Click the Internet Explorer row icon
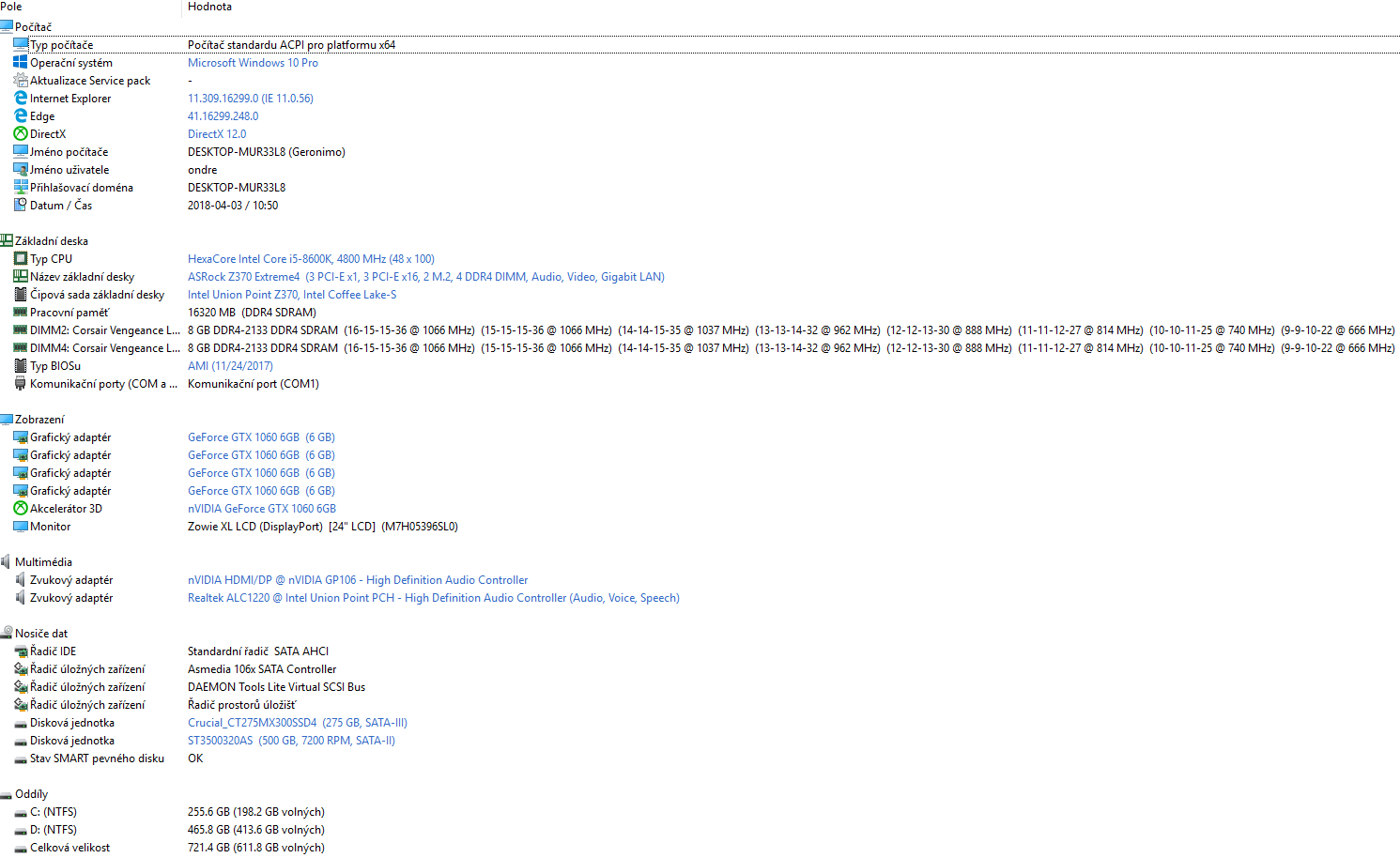 coord(20,99)
